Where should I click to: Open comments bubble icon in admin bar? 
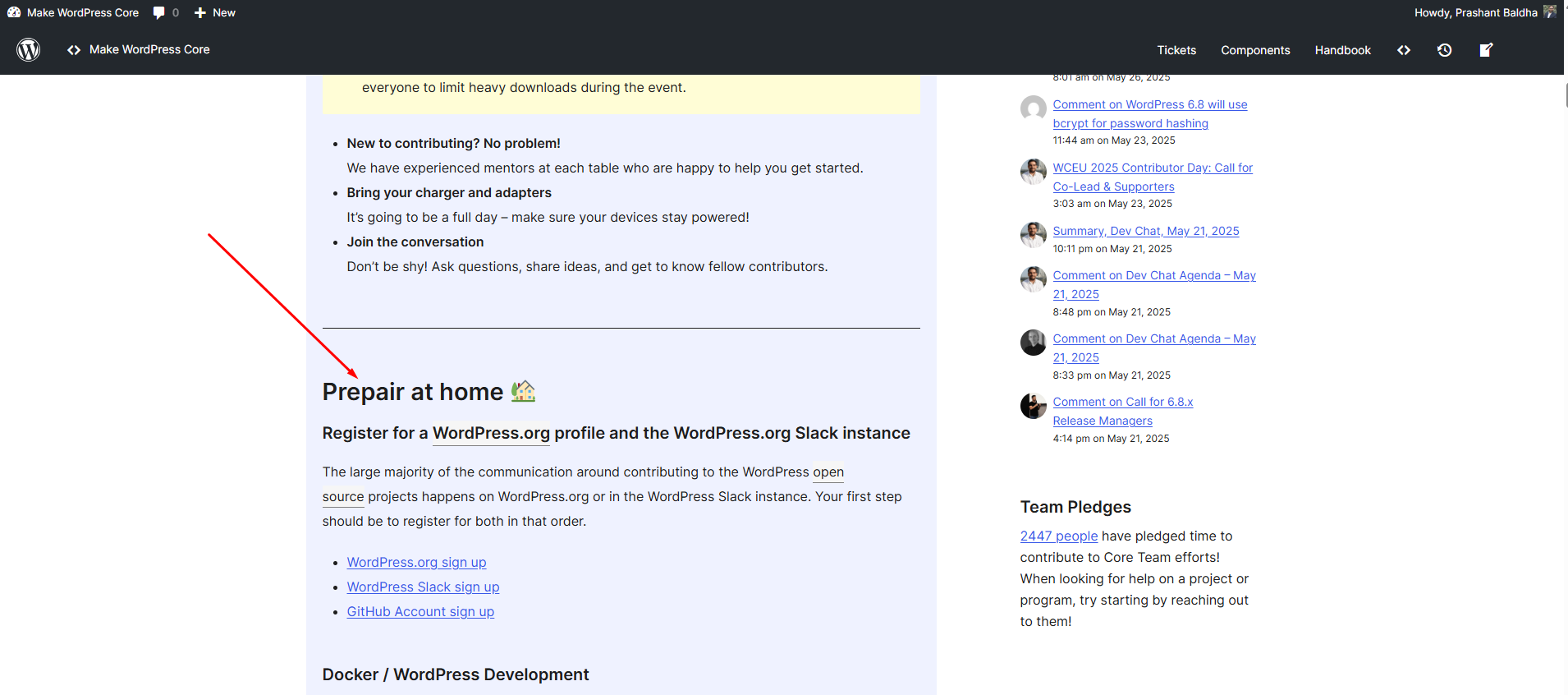[x=159, y=12]
